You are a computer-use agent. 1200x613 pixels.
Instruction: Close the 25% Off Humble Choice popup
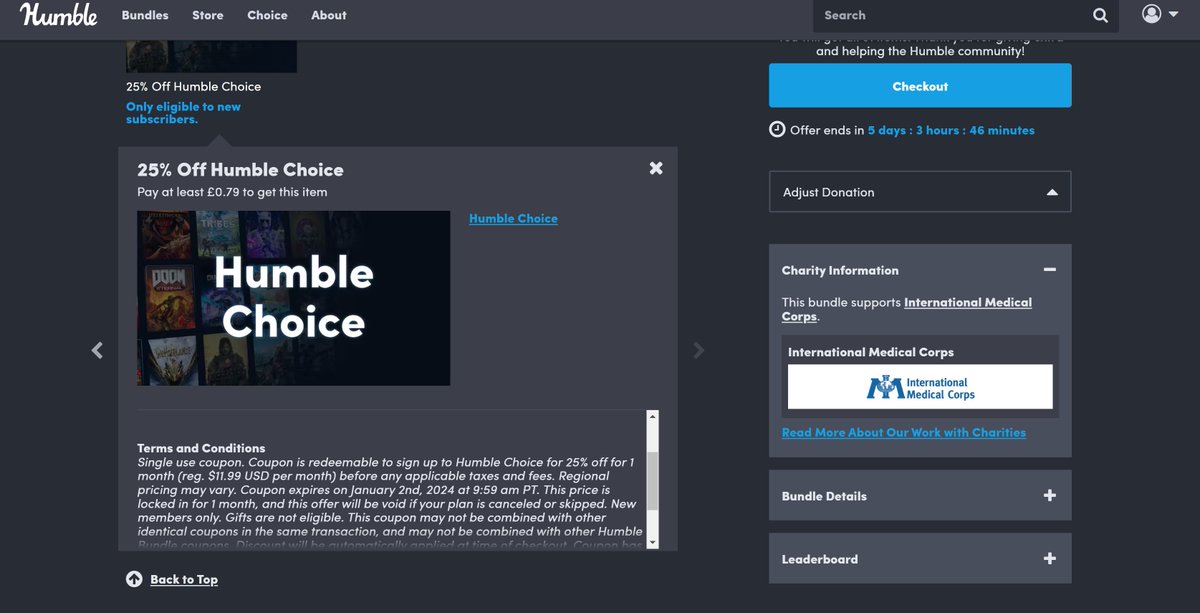tap(656, 168)
